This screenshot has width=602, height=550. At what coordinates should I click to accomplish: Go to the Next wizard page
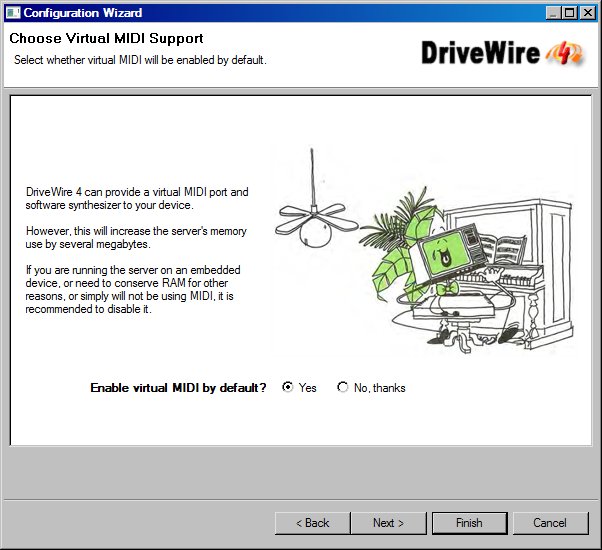pos(389,523)
